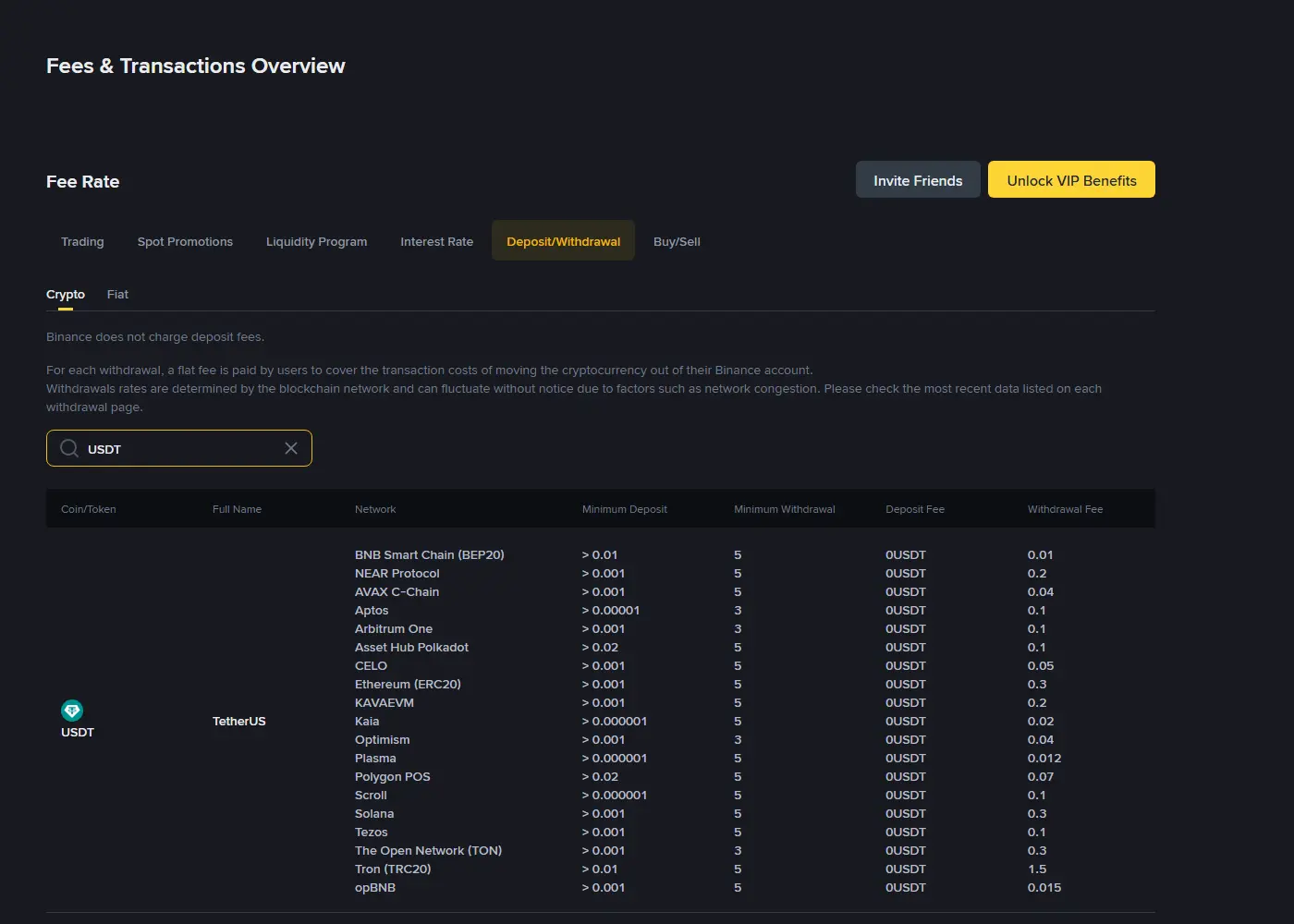The height and width of the screenshot is (924, 1294).
Task: Click Asset Hub Polkadot minimum deposit > 0.02
Action: click(600, 647)
